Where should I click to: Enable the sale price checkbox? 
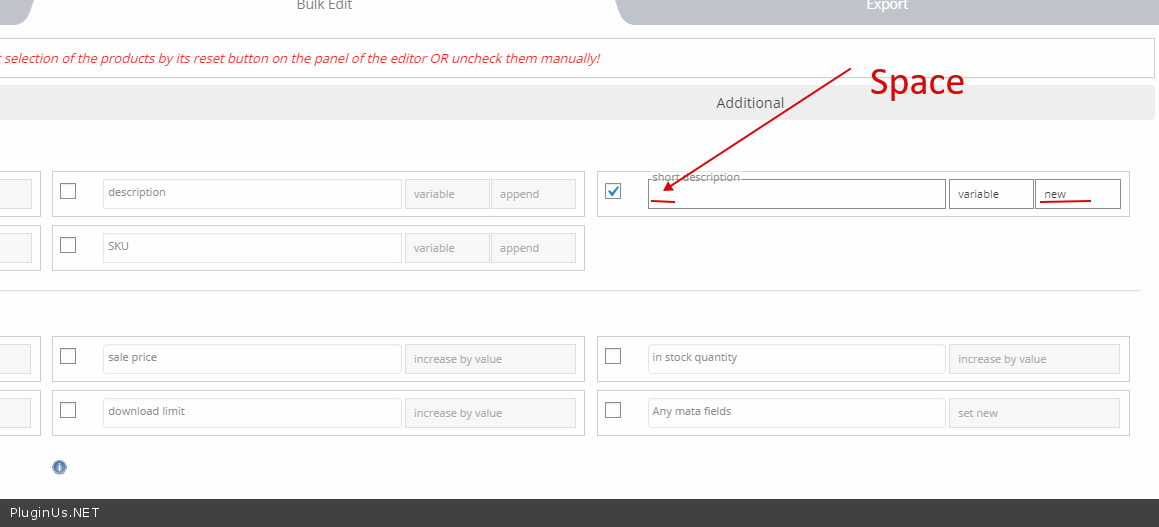click(68, 356)
